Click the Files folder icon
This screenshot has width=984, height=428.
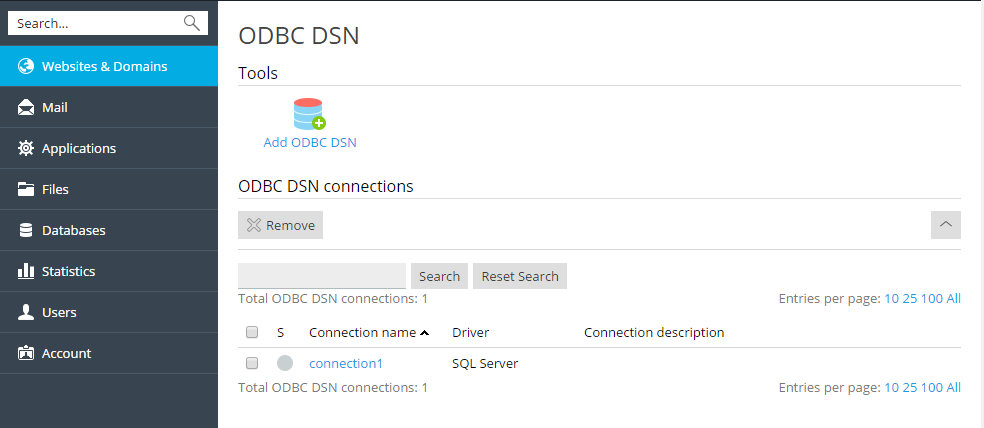tap(26, 189)
